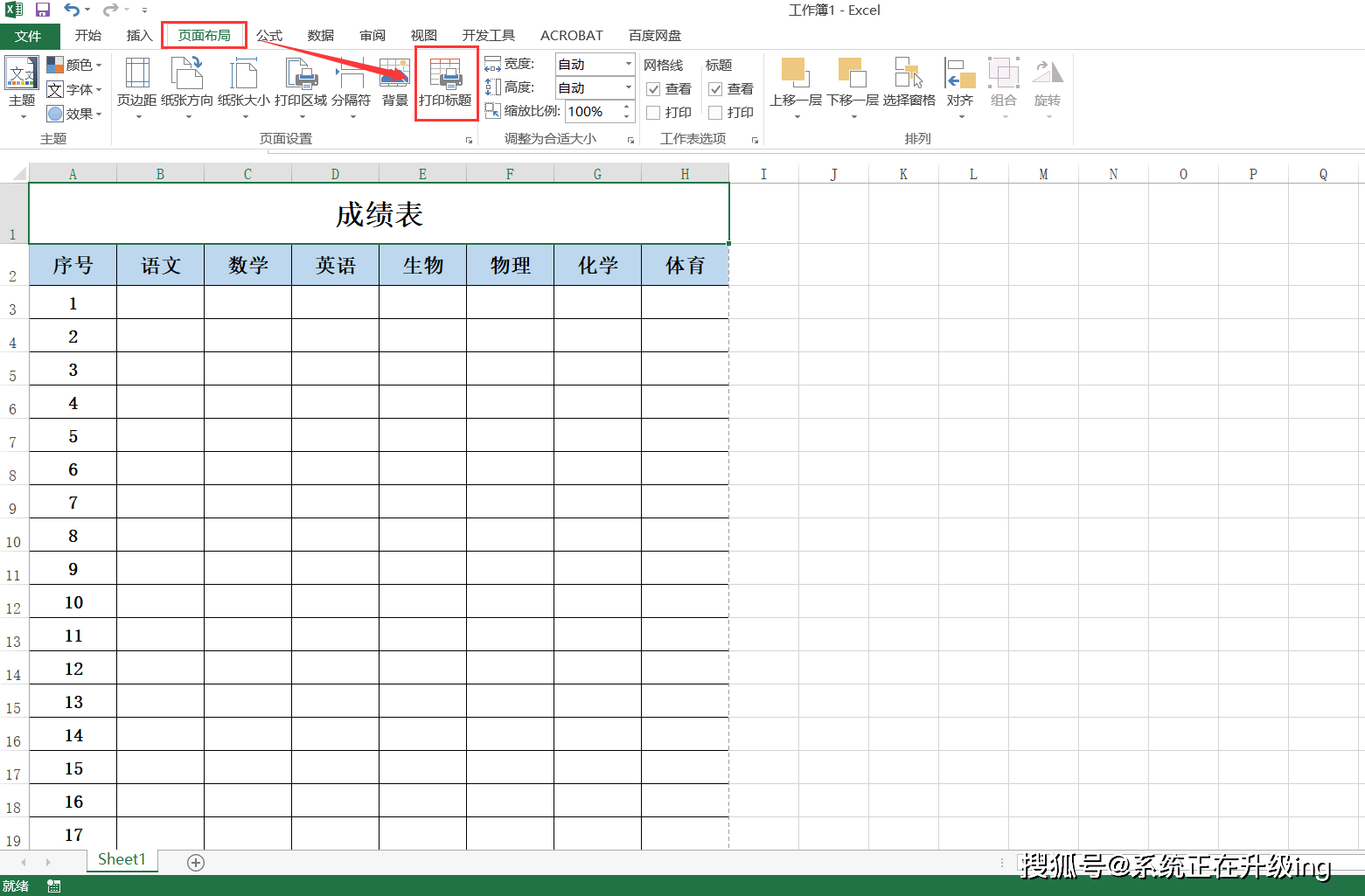The height and width of the screenshot is (896, 1365).
Task: Select the 化学 header cell
Action: (598, 265)
